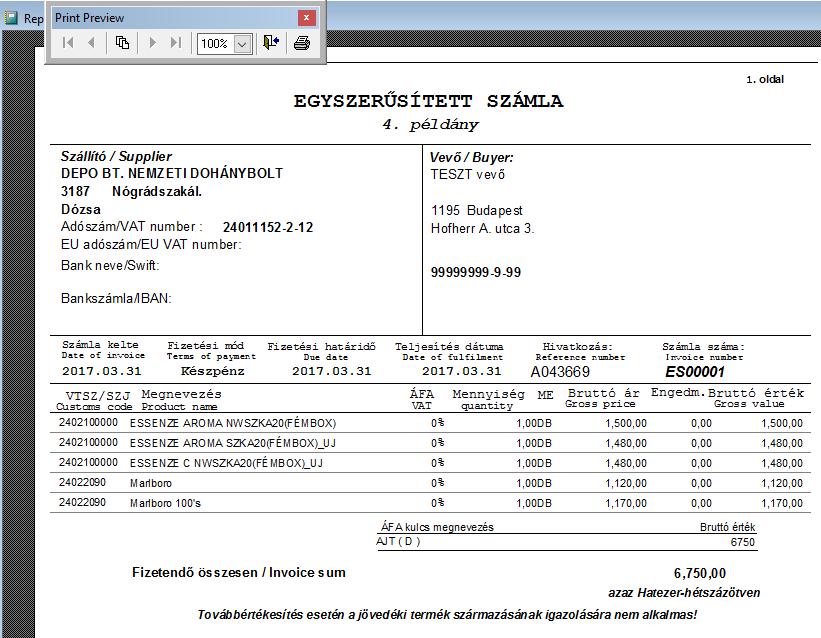The width and height of the screenshot is (821, 638).
Task: Go to next page in Print Preview
Action: [152, 42]
